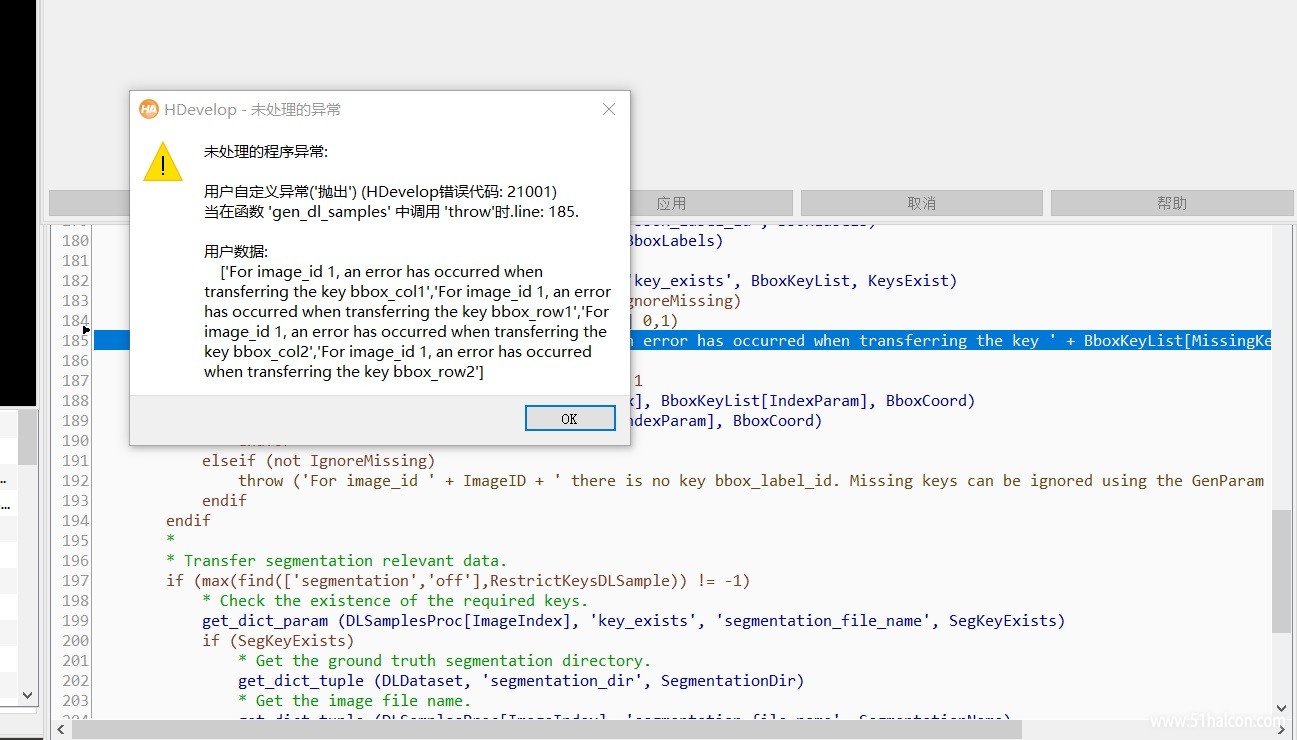
Task: Click the error code 21001 line
Action: click(380, 191)
